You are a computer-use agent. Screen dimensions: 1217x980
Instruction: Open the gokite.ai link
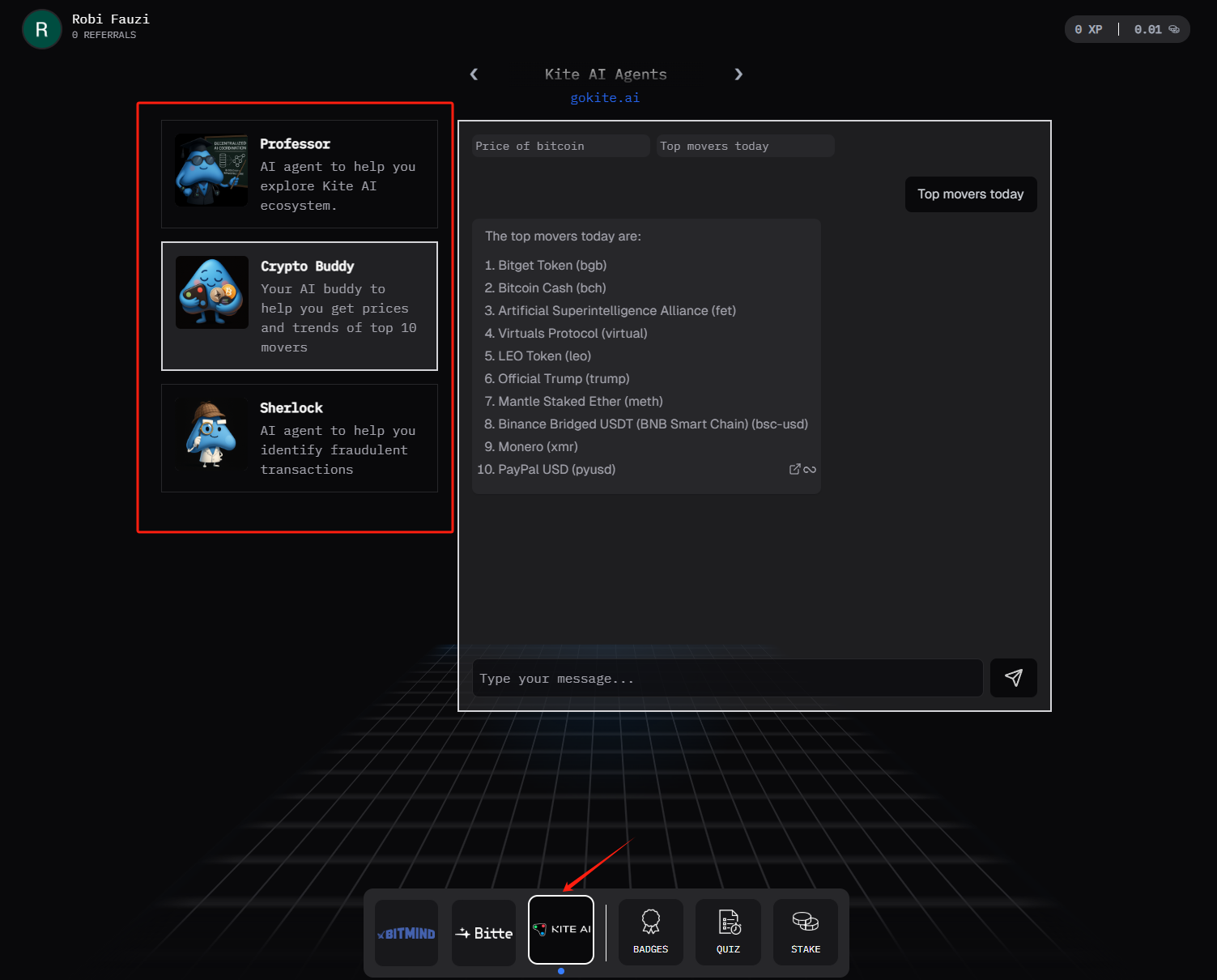point(605,98)
